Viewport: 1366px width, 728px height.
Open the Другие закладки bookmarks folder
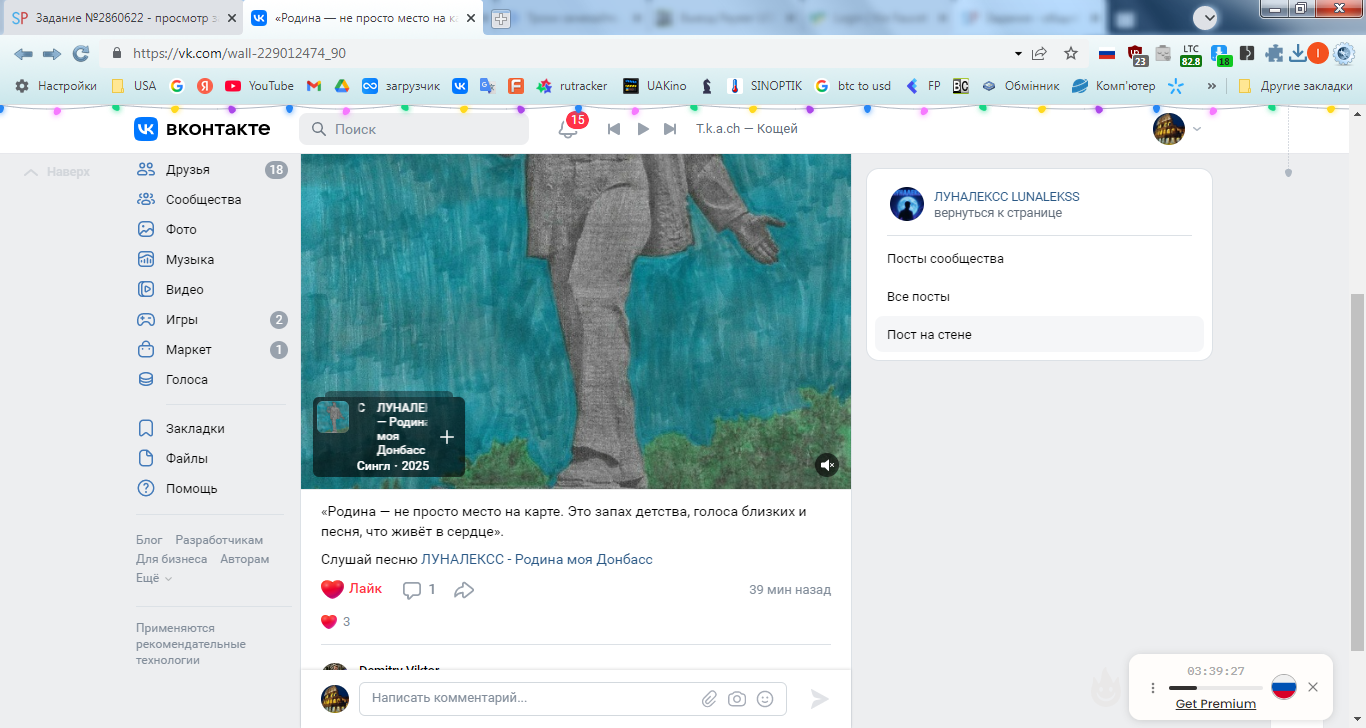coord(1295,86)
